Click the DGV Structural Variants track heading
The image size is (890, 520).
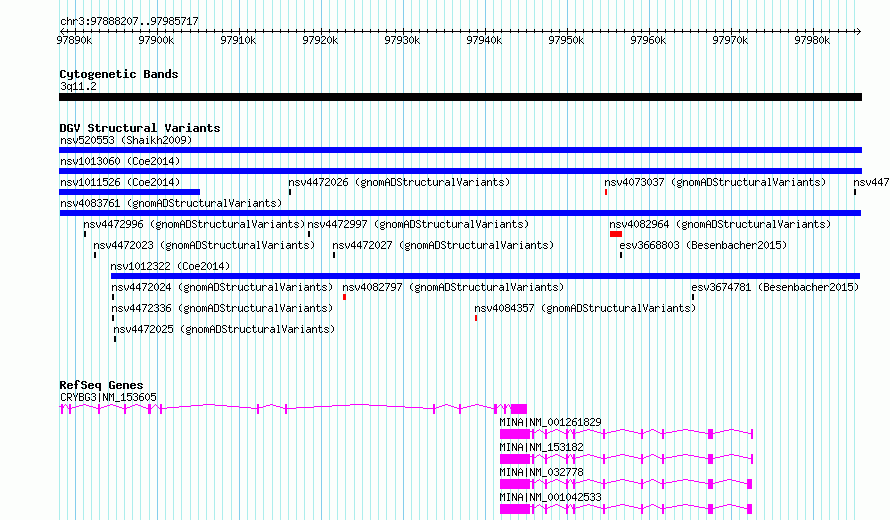(140, 128)
